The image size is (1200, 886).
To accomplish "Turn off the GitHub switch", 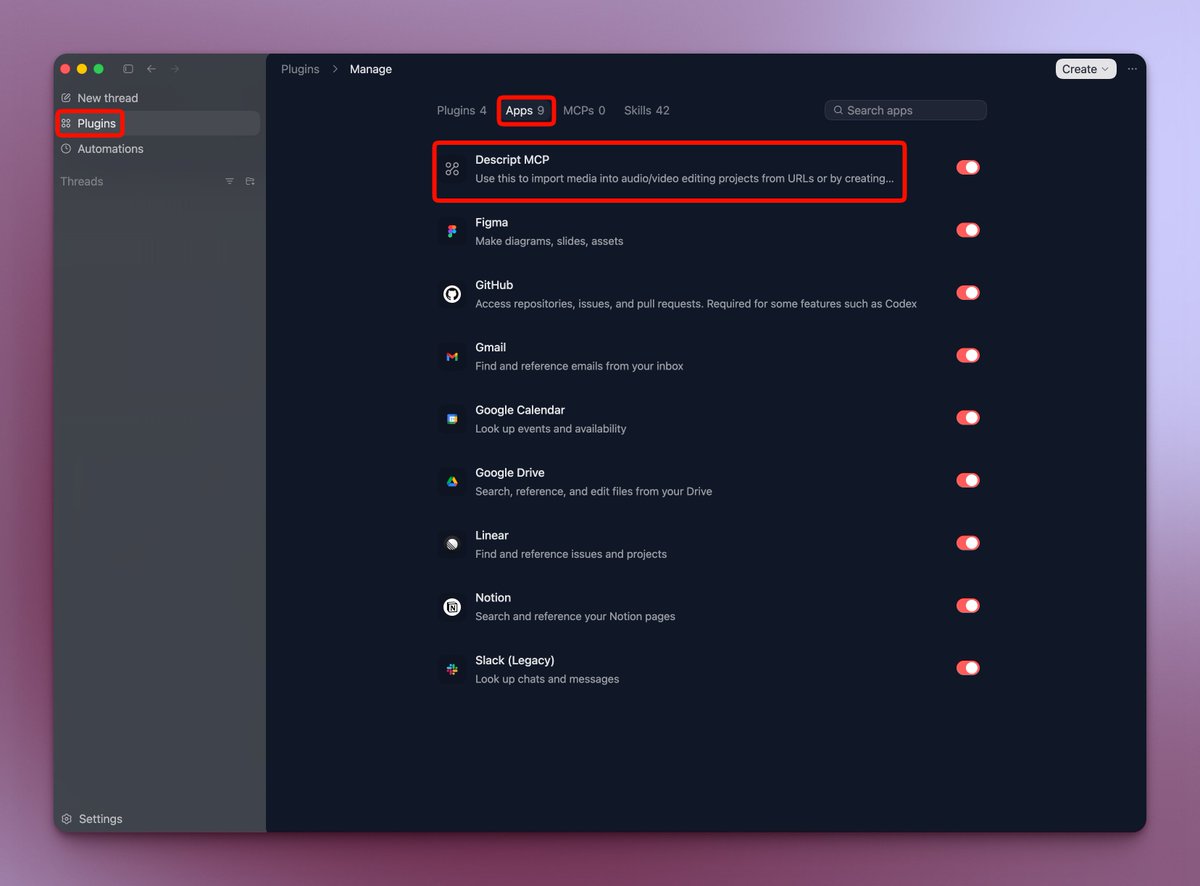I will pyautogui.click(x=967, y=293).
